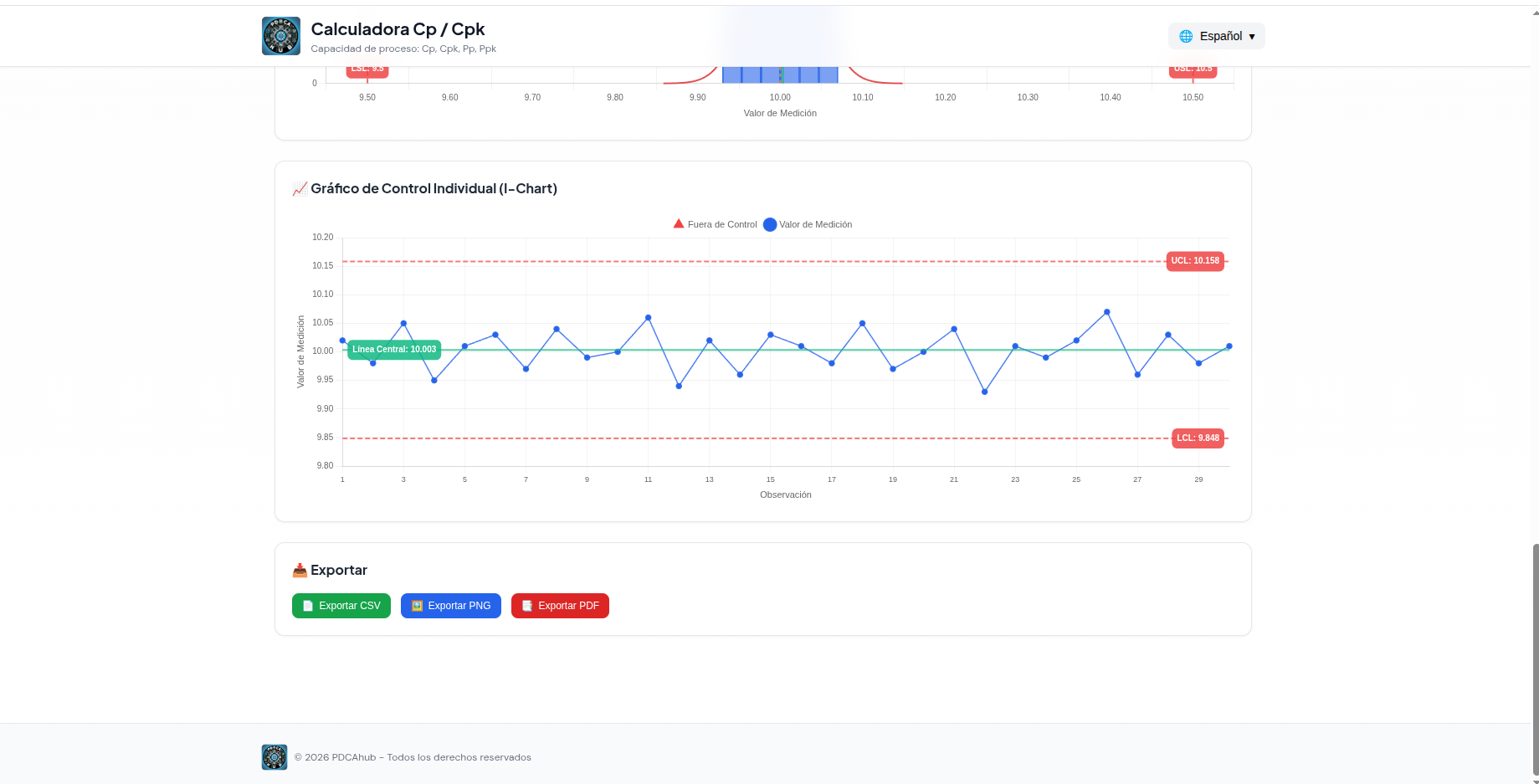Export the data as CSV
This screenshot has height=784, width=1539.
[341, 606]
